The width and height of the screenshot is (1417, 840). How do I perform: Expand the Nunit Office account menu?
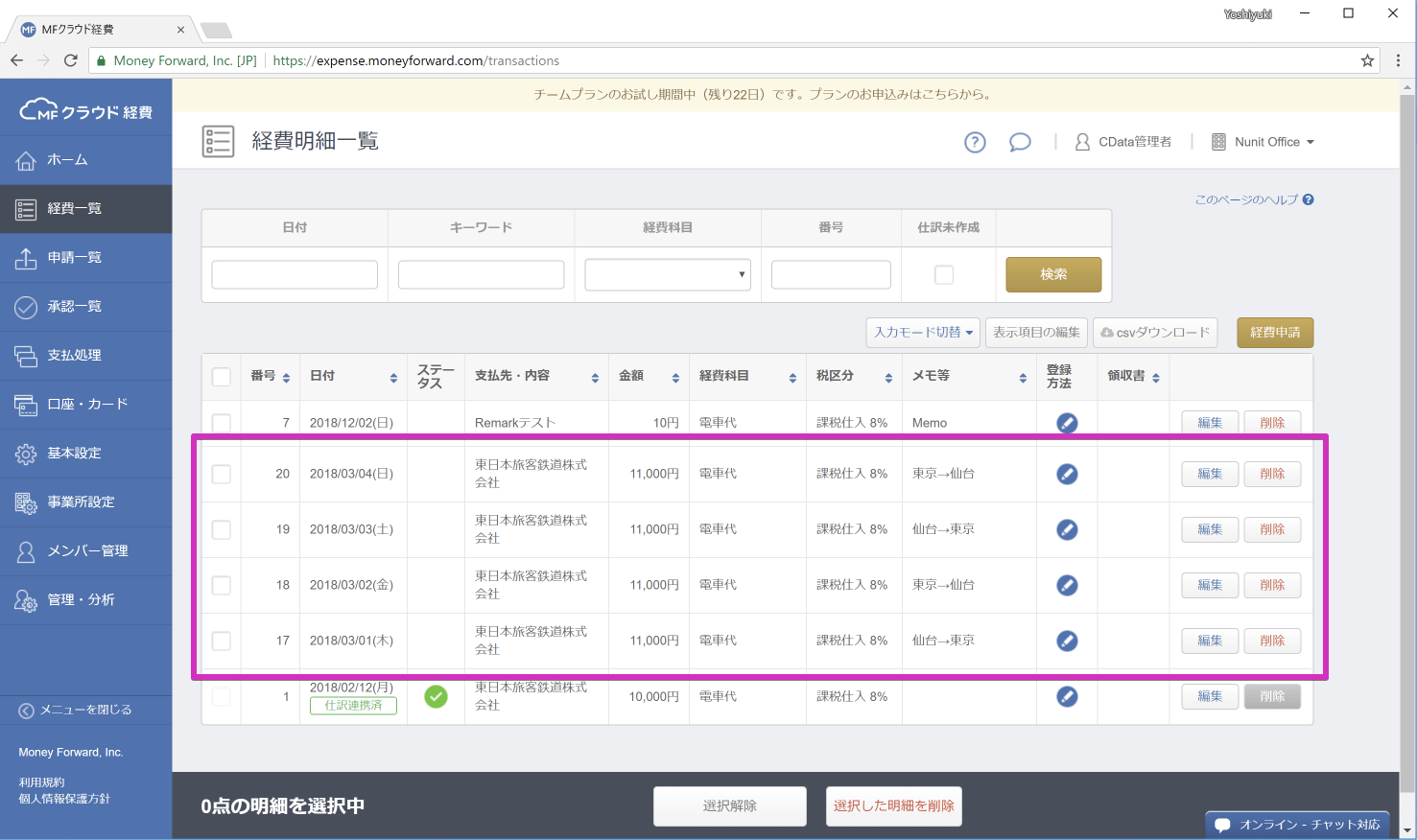(1263, 142)
